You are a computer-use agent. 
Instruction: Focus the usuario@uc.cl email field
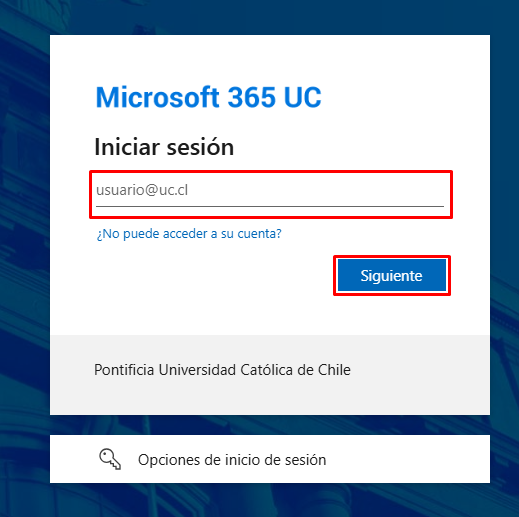[270, 194]
